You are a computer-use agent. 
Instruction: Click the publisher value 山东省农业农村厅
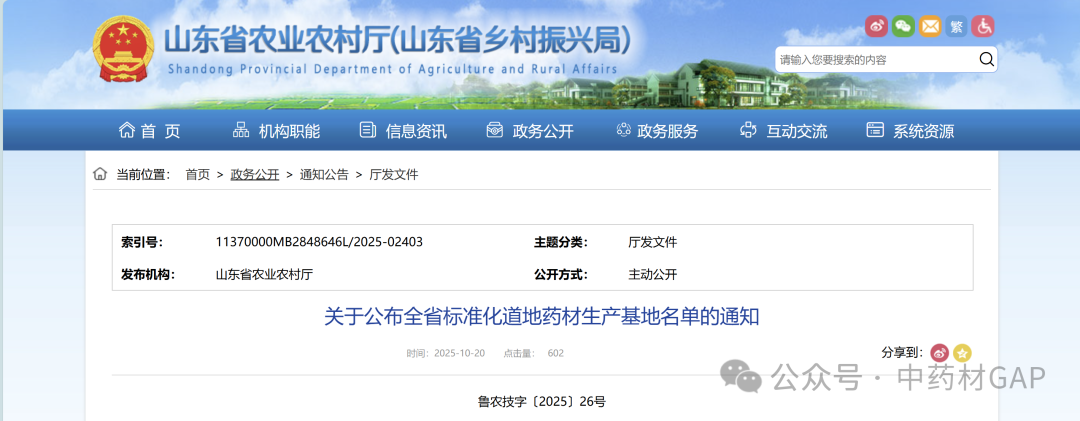pyautogui.click(x=264, y=274)
